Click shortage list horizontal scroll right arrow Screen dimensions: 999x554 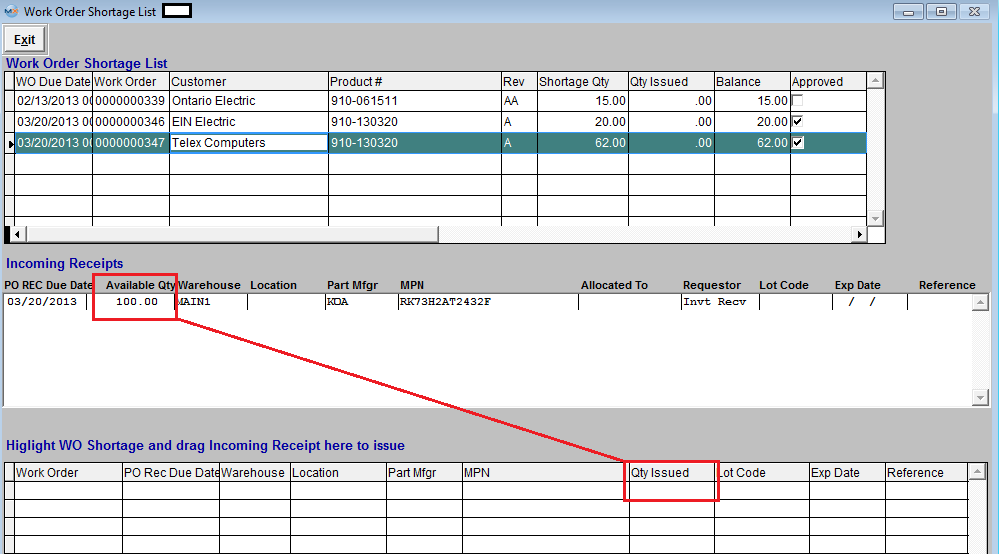[859, 234]
